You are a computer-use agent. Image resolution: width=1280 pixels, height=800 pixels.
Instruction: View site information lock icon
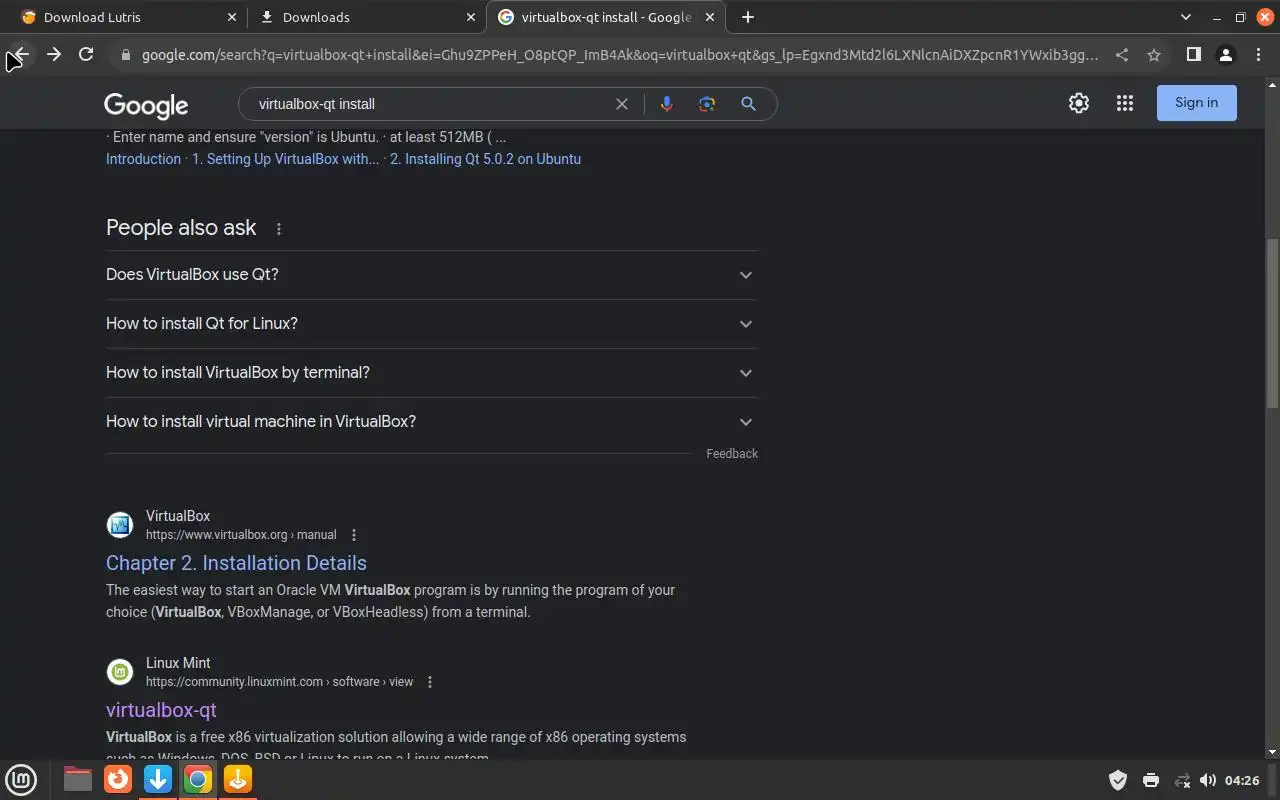(x=125, y=55)
